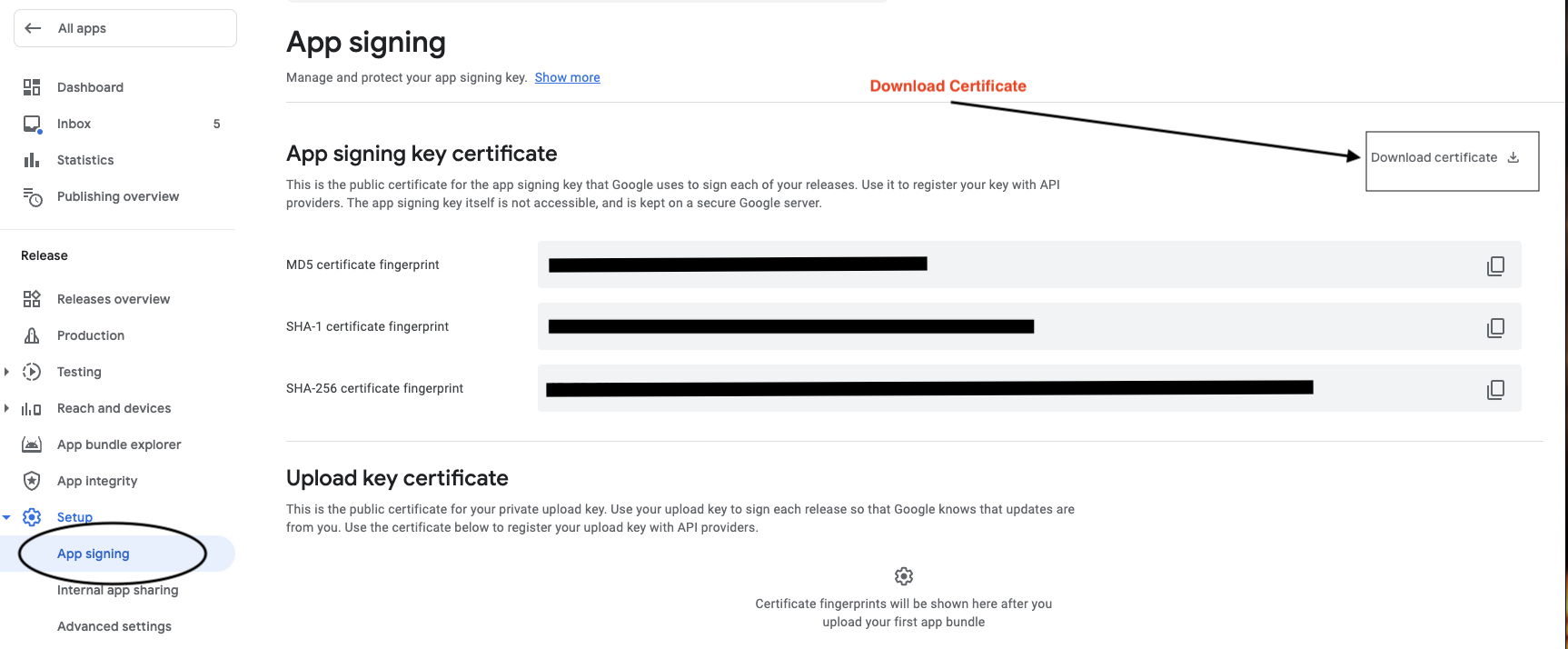This screenshot has height=649, width=1568.
Task: Select Internal app sharing menu item
Action: (x=117, y=590)
